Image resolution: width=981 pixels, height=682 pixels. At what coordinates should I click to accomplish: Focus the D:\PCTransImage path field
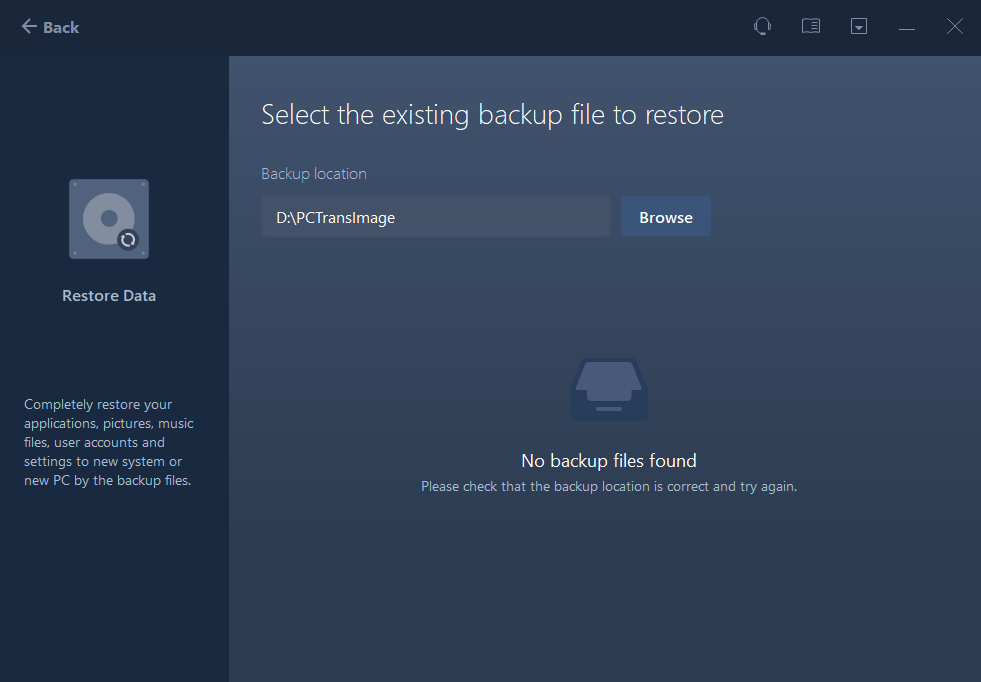point(435,217)
